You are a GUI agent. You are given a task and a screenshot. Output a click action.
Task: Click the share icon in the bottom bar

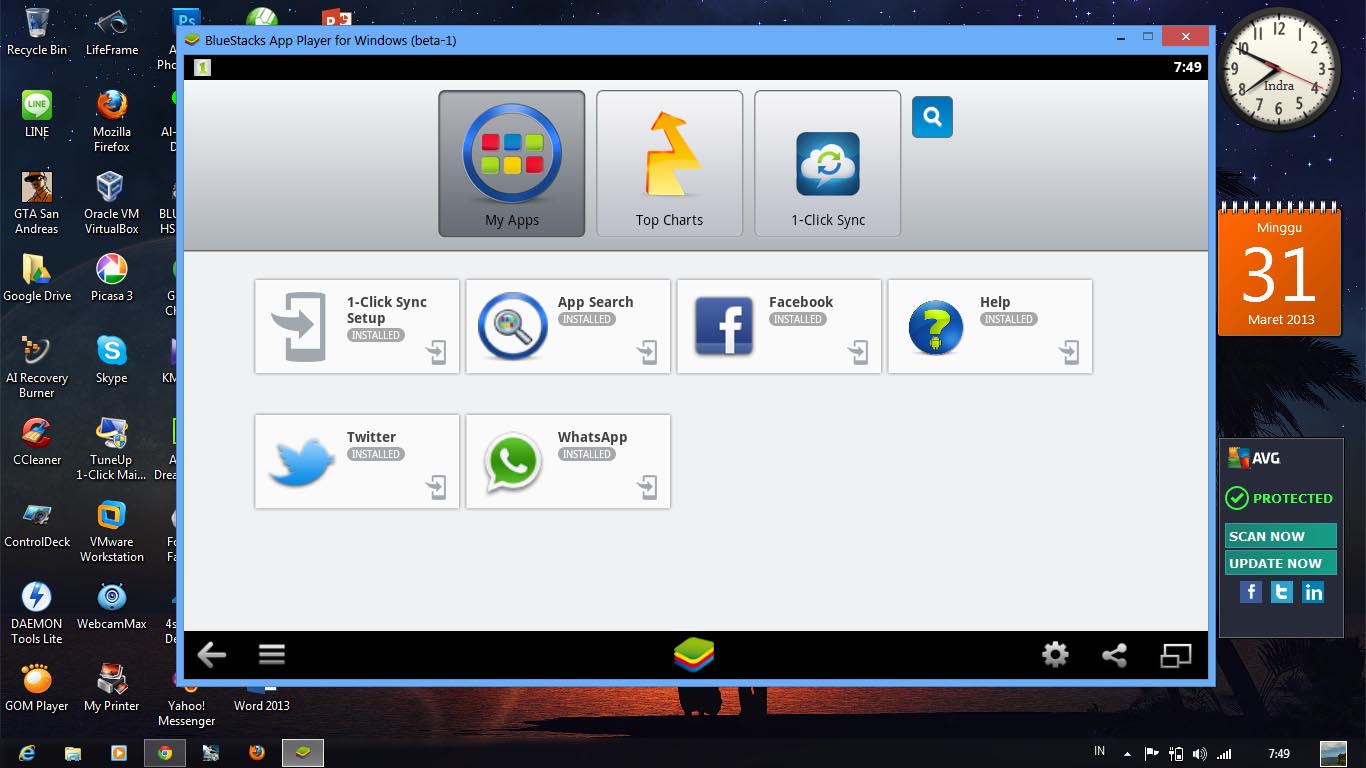tap(1114, 655)
